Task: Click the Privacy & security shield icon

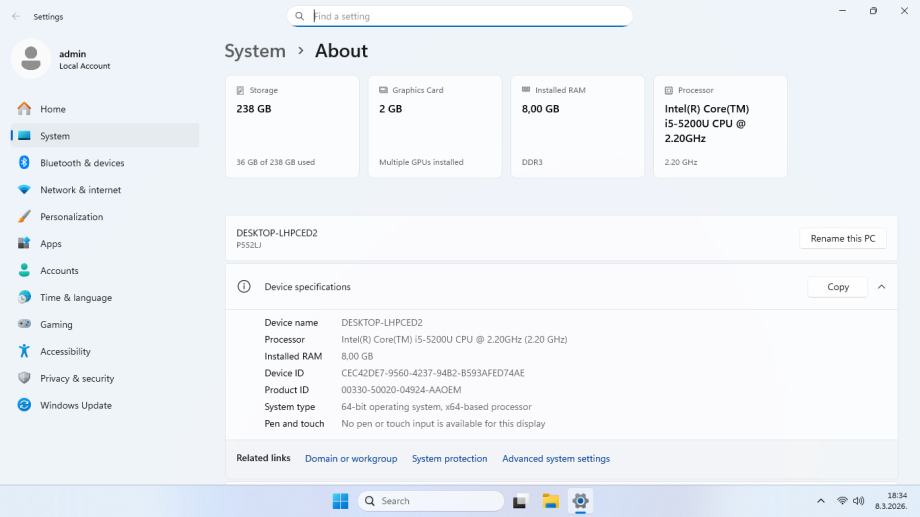Action: (24, 378)
